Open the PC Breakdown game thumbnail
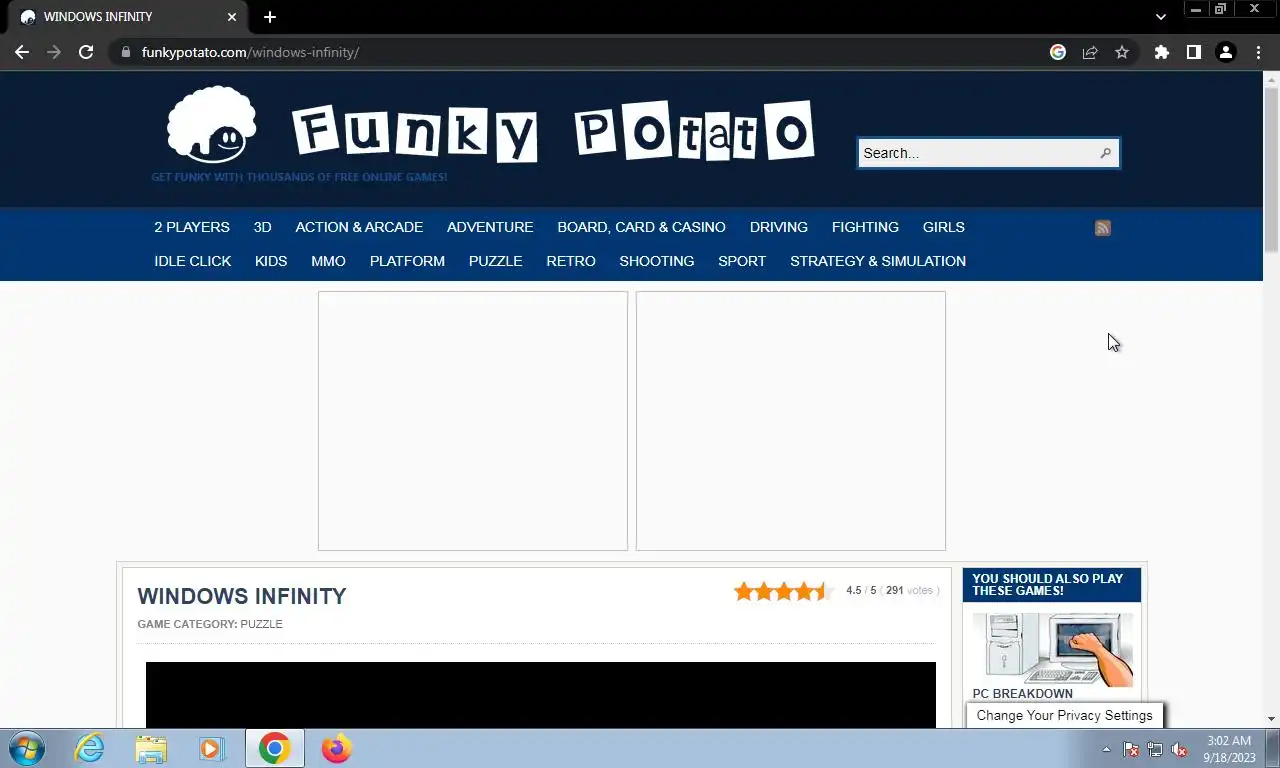 [1052, 648]
